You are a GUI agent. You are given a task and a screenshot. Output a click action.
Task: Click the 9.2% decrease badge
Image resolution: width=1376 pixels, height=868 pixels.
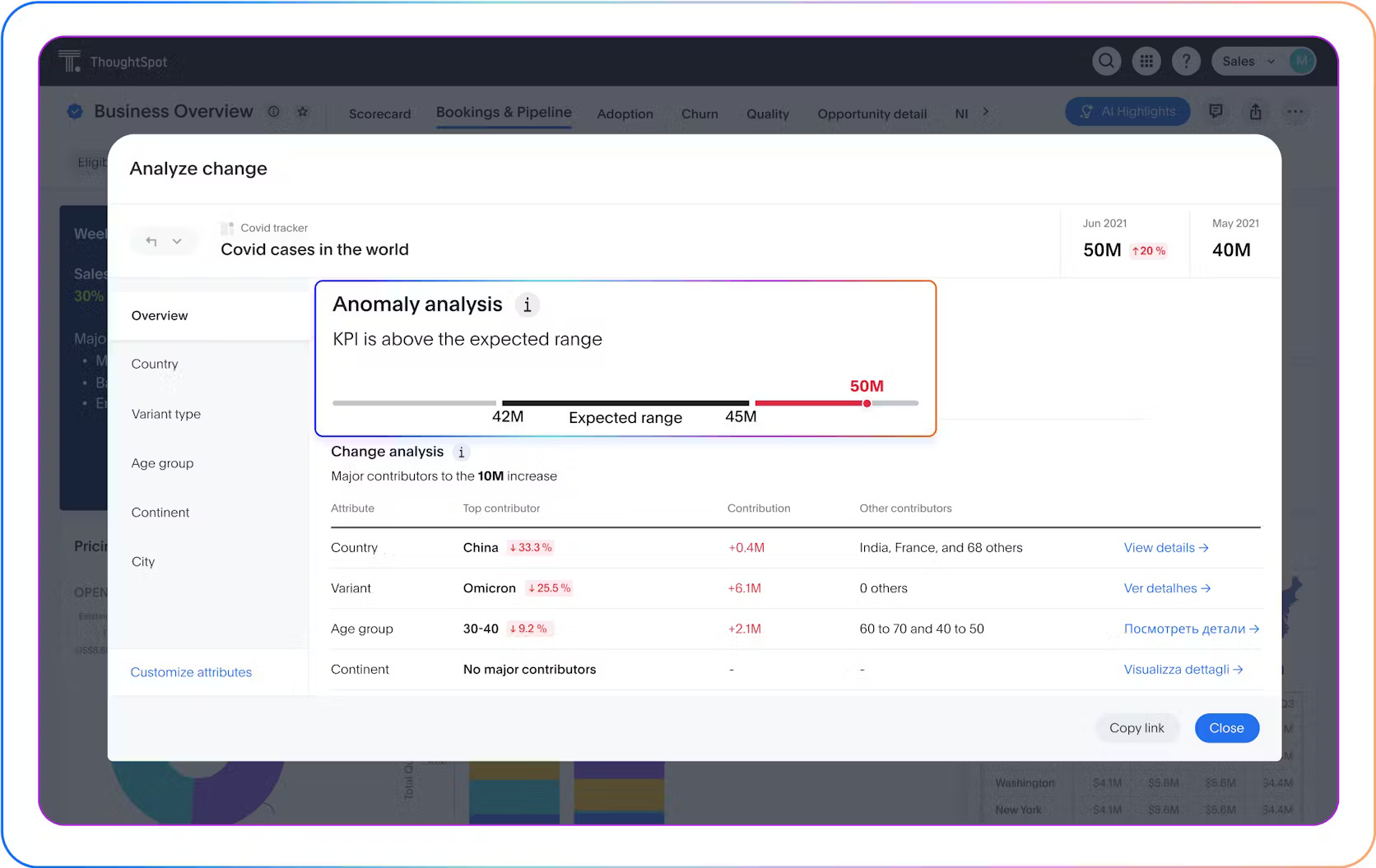coord(528,629)
